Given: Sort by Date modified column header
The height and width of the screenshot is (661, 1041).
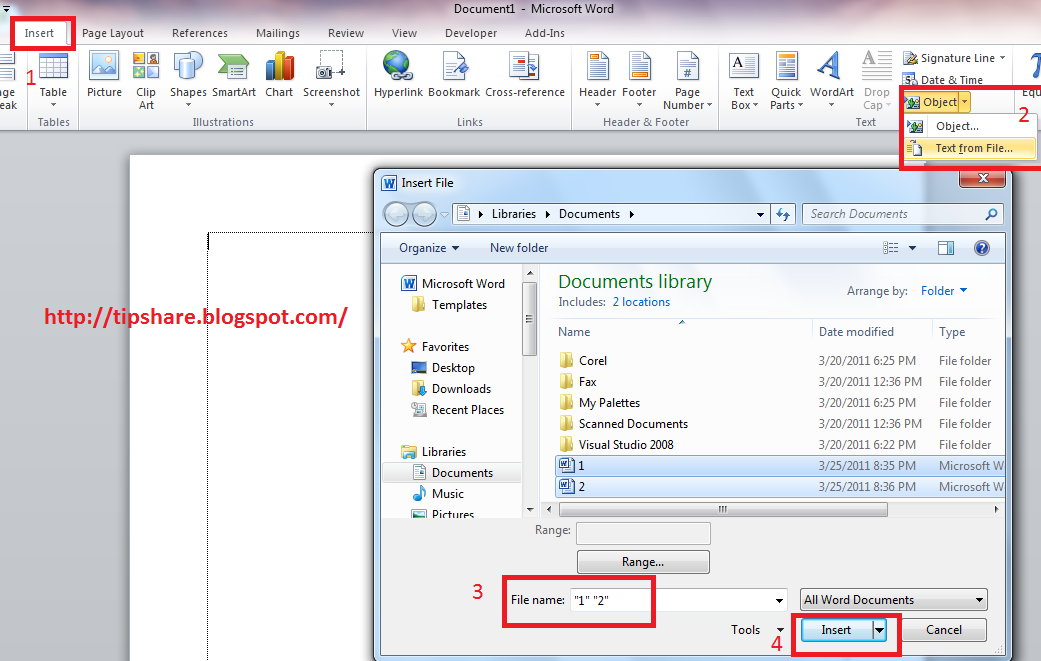Looking at the screenshot, I should point(856,332).
